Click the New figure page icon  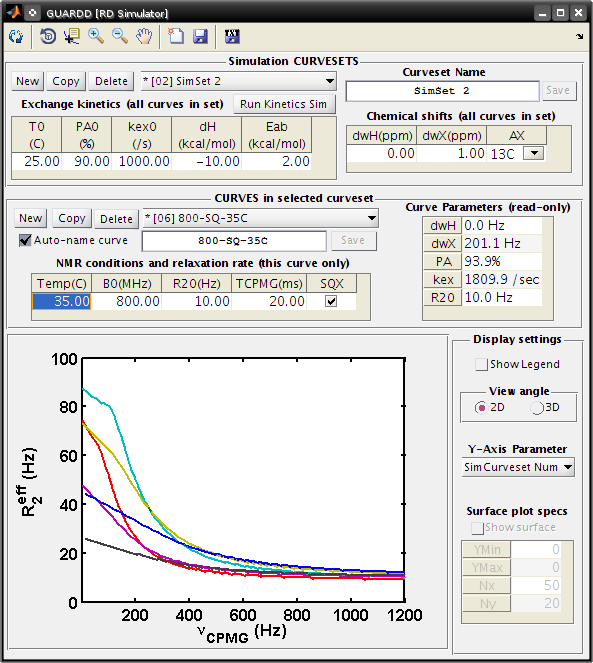(x=176, y=36)
